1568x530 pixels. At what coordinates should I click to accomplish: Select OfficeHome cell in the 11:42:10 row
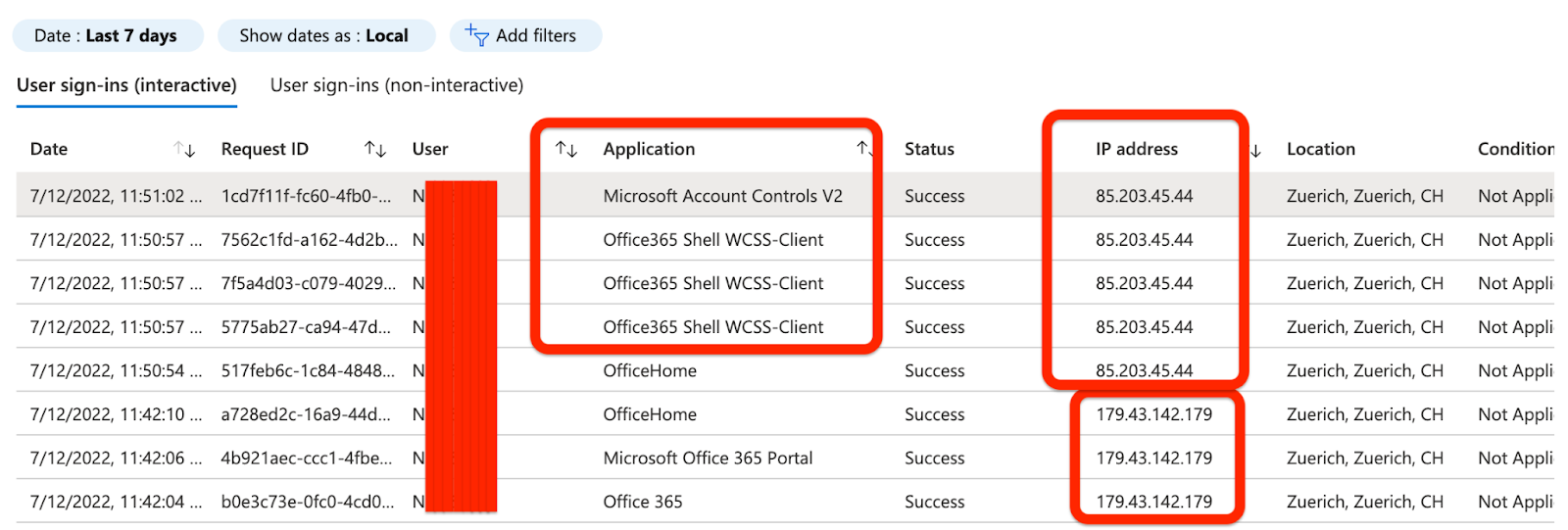(650, 414)
